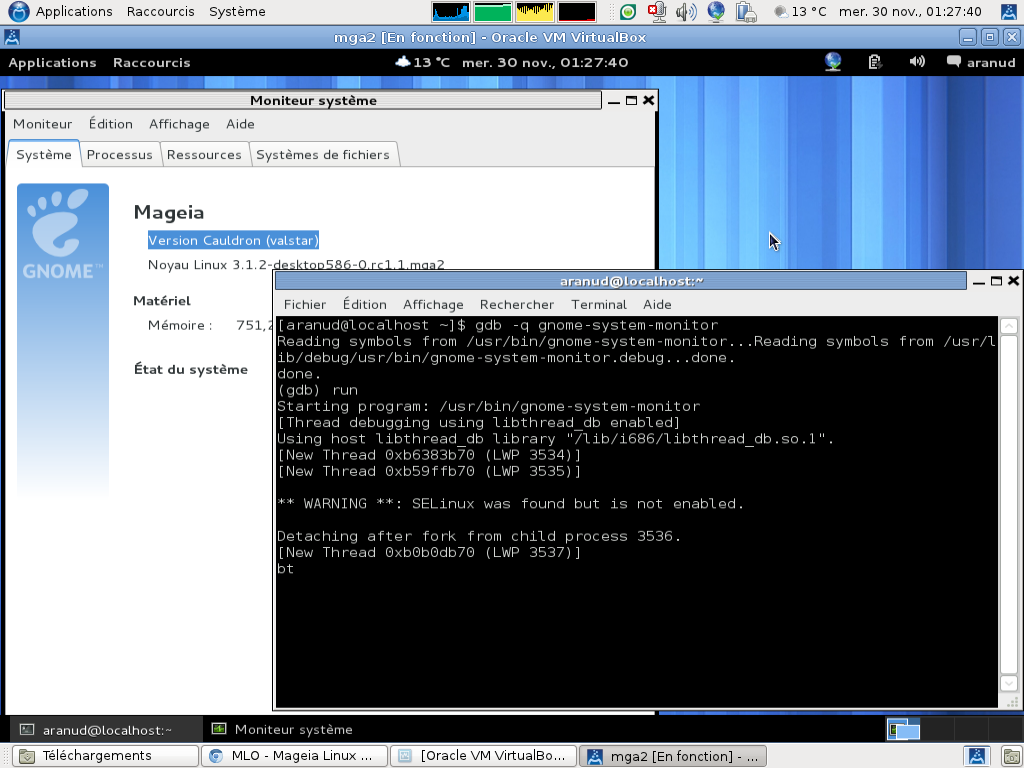Click the Mageia icon in host bottom panel

pyautogui.click(x=976, y=756)
